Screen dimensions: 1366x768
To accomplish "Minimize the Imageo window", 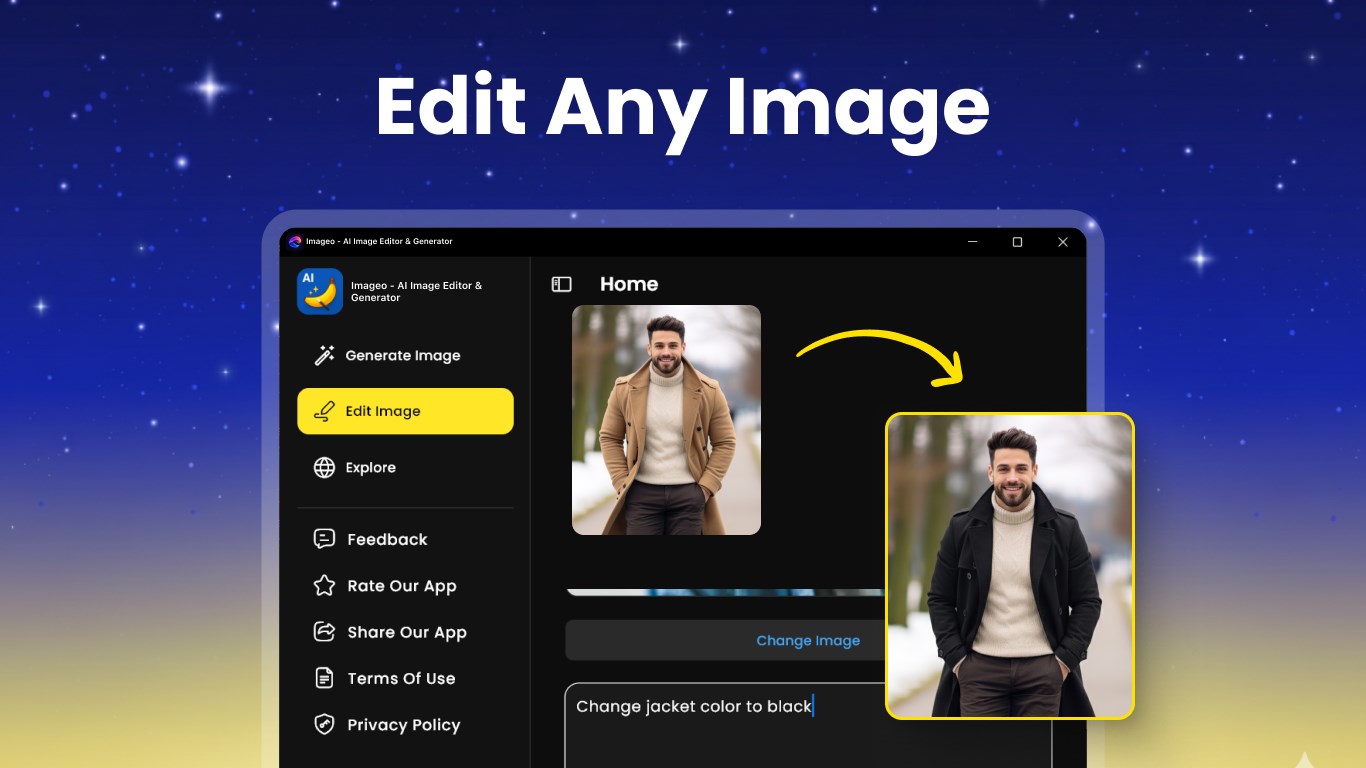I will [x=972, y=242].
